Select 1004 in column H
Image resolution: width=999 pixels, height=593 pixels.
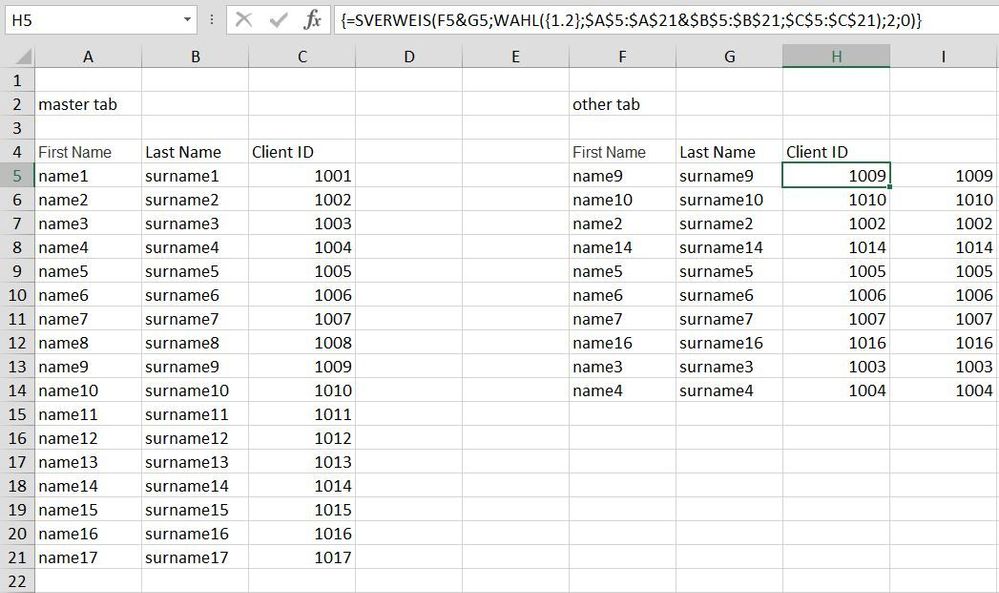pyautogui.click(x=836, y=390)
